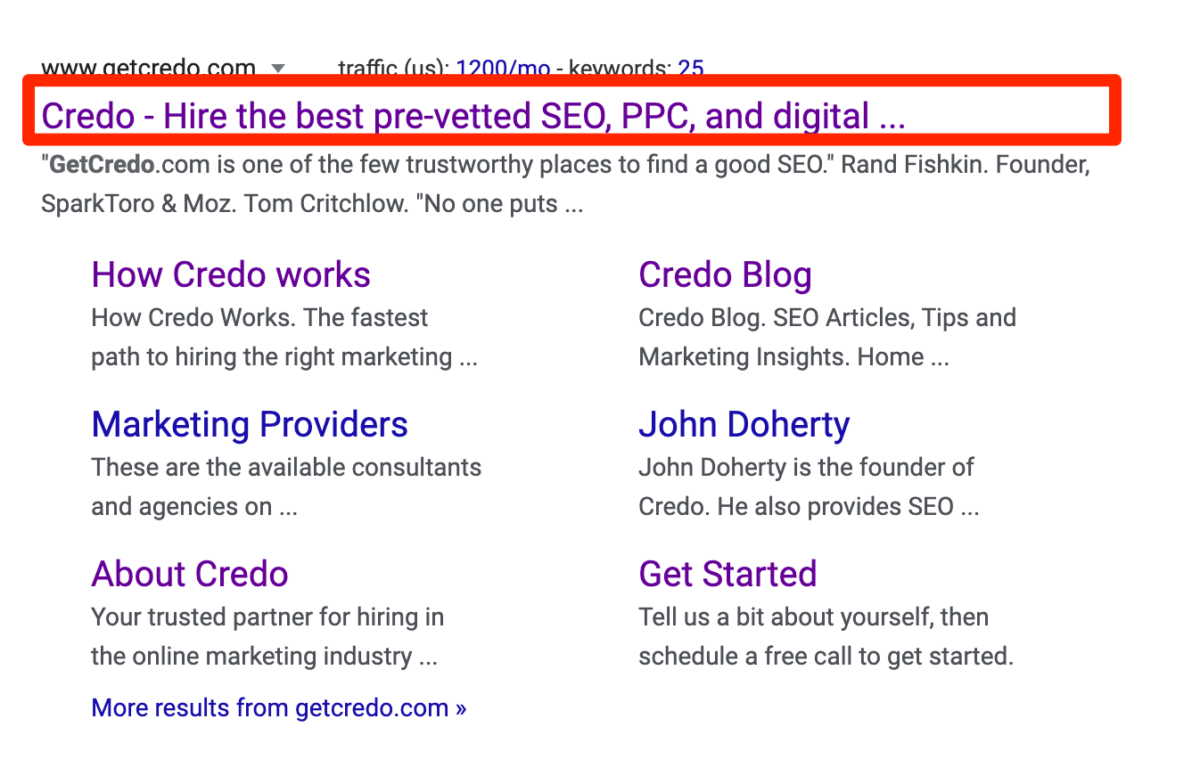Click 'Credo. He also provides SEO ...' text
Viewport: 1200px width, 768px height.
pyautogui.click(x=809, y=507)
